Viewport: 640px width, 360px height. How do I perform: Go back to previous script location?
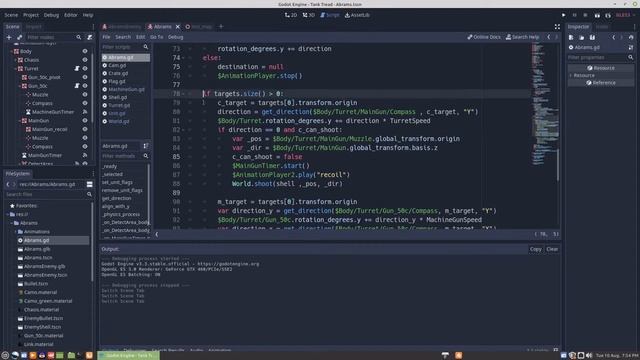click(549, 37)
